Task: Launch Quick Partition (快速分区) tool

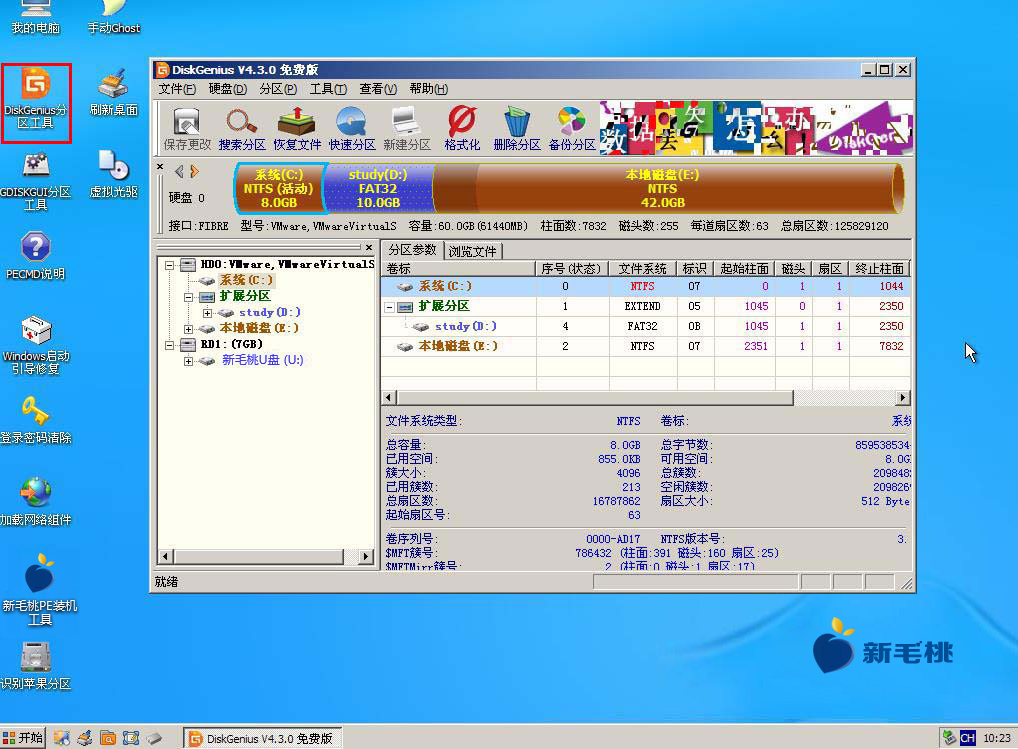Action: (352, 129)
